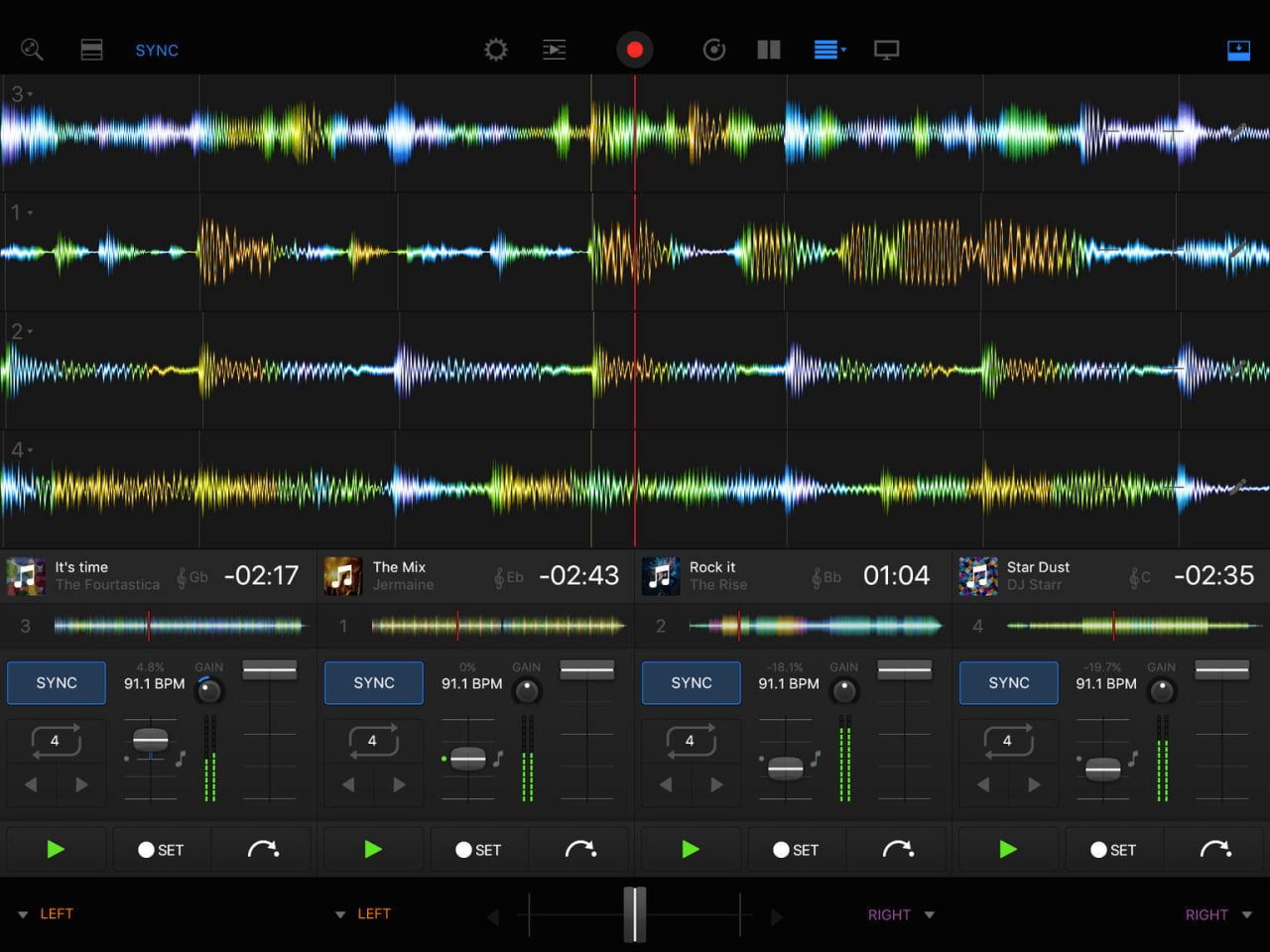
Task: Click the external display icon
Action: [x=886, y=50]
